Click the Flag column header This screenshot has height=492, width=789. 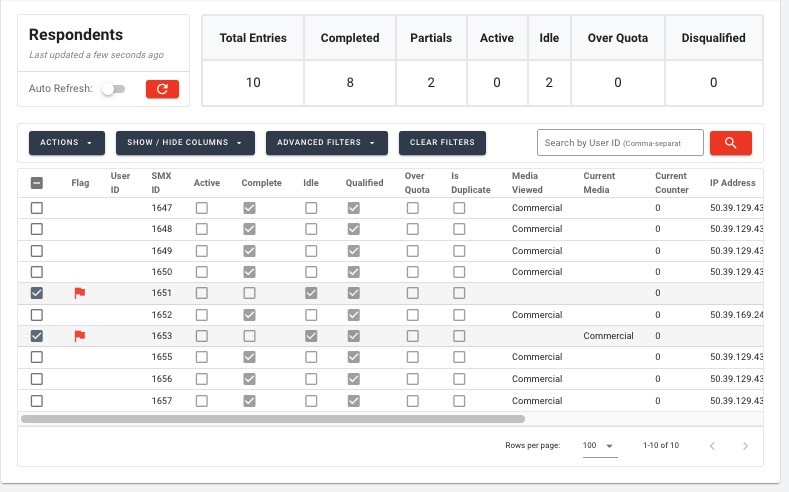80,183
